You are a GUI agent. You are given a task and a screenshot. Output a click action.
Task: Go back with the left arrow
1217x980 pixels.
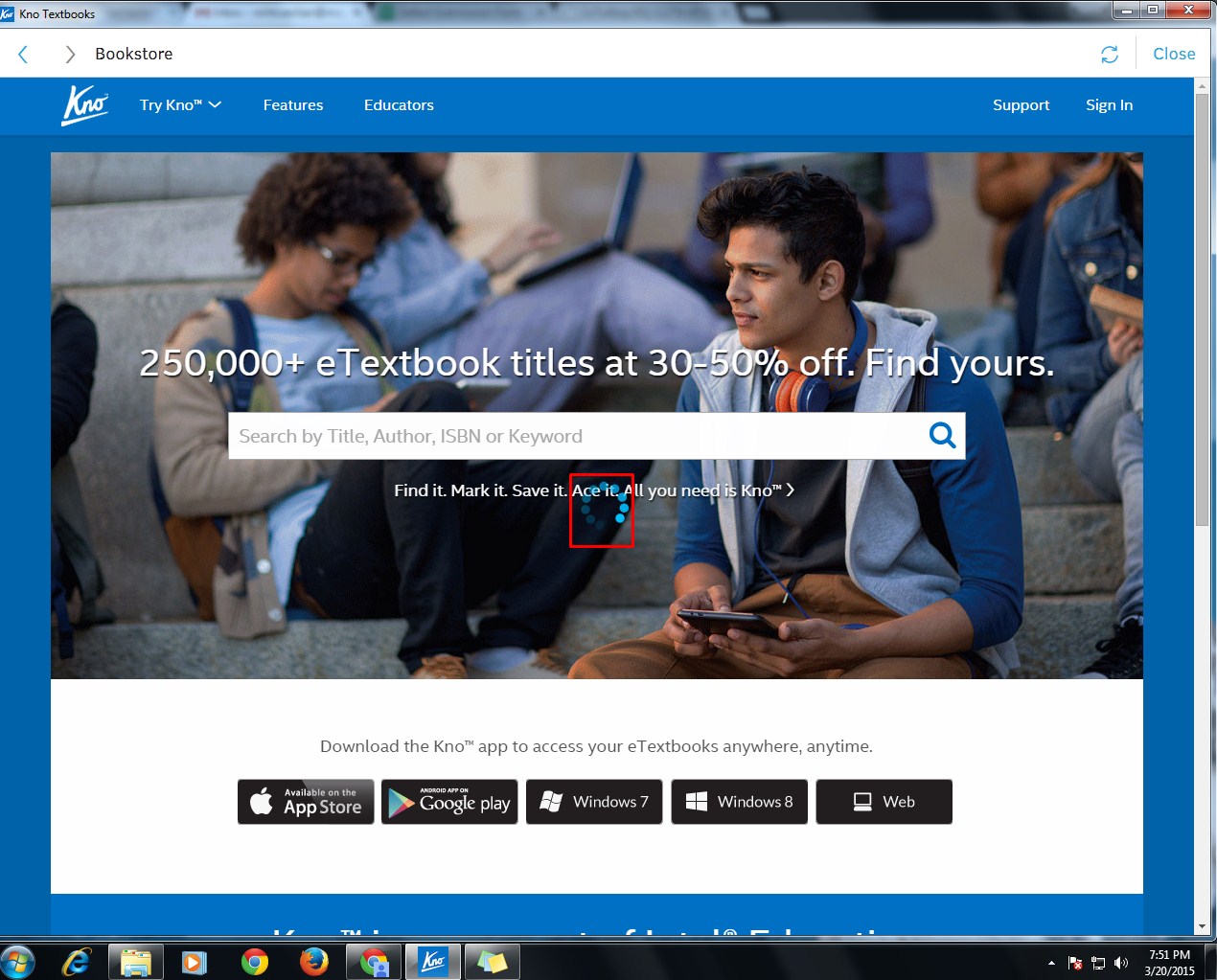(23, 55)
